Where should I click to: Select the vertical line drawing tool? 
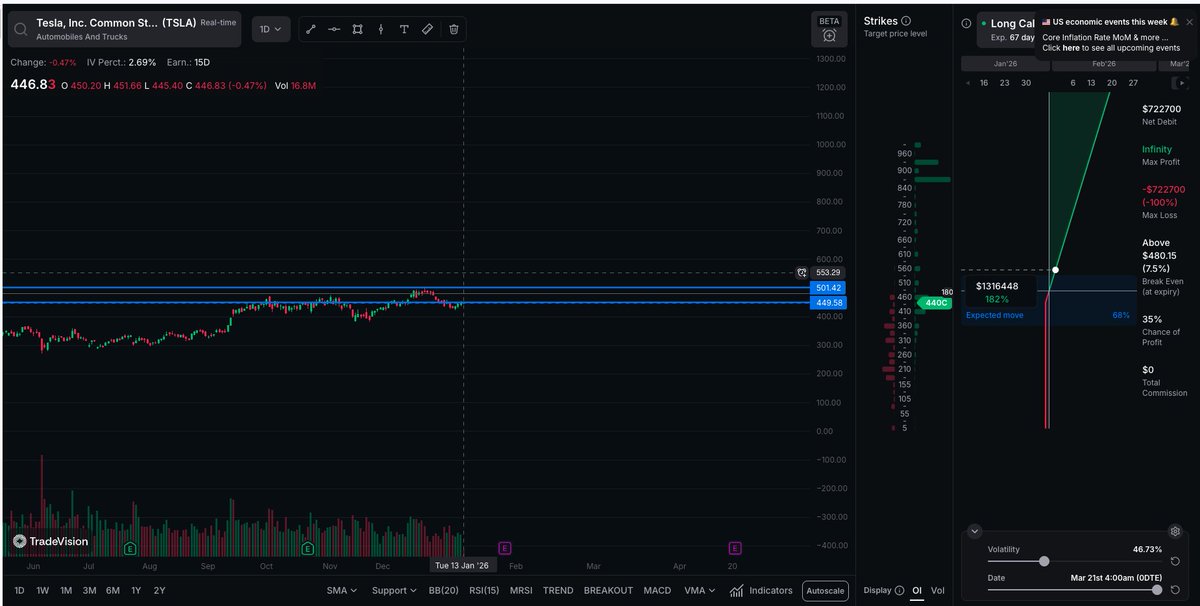(381, 30)
